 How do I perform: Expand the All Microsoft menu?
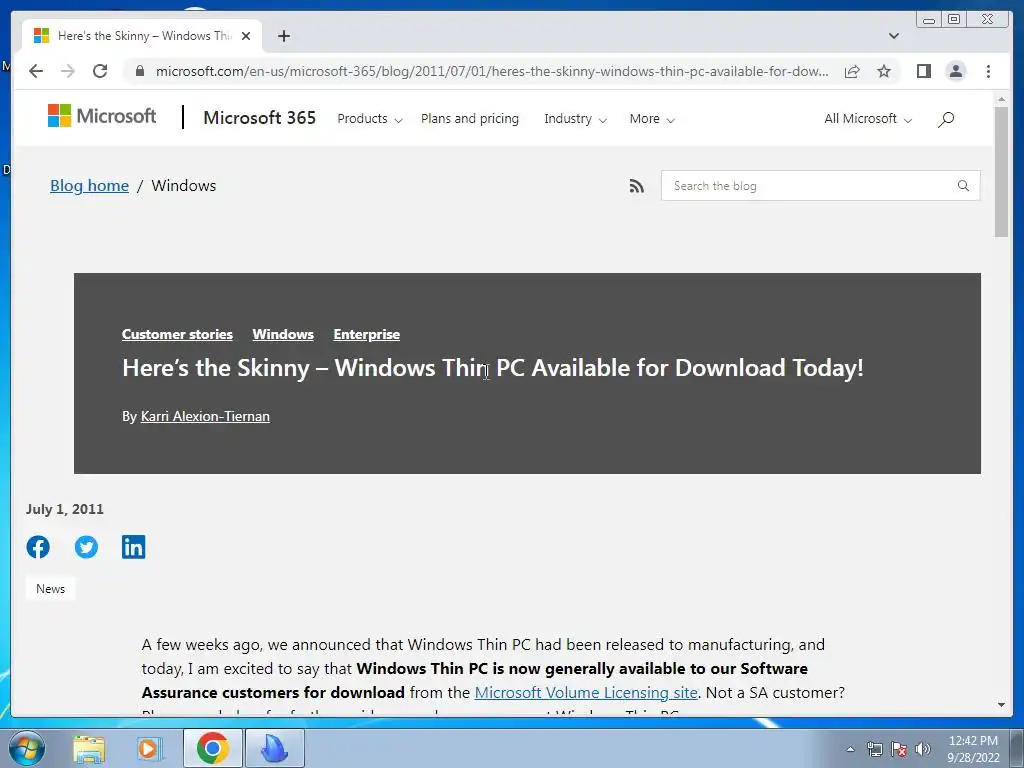(x=868, y=119)
